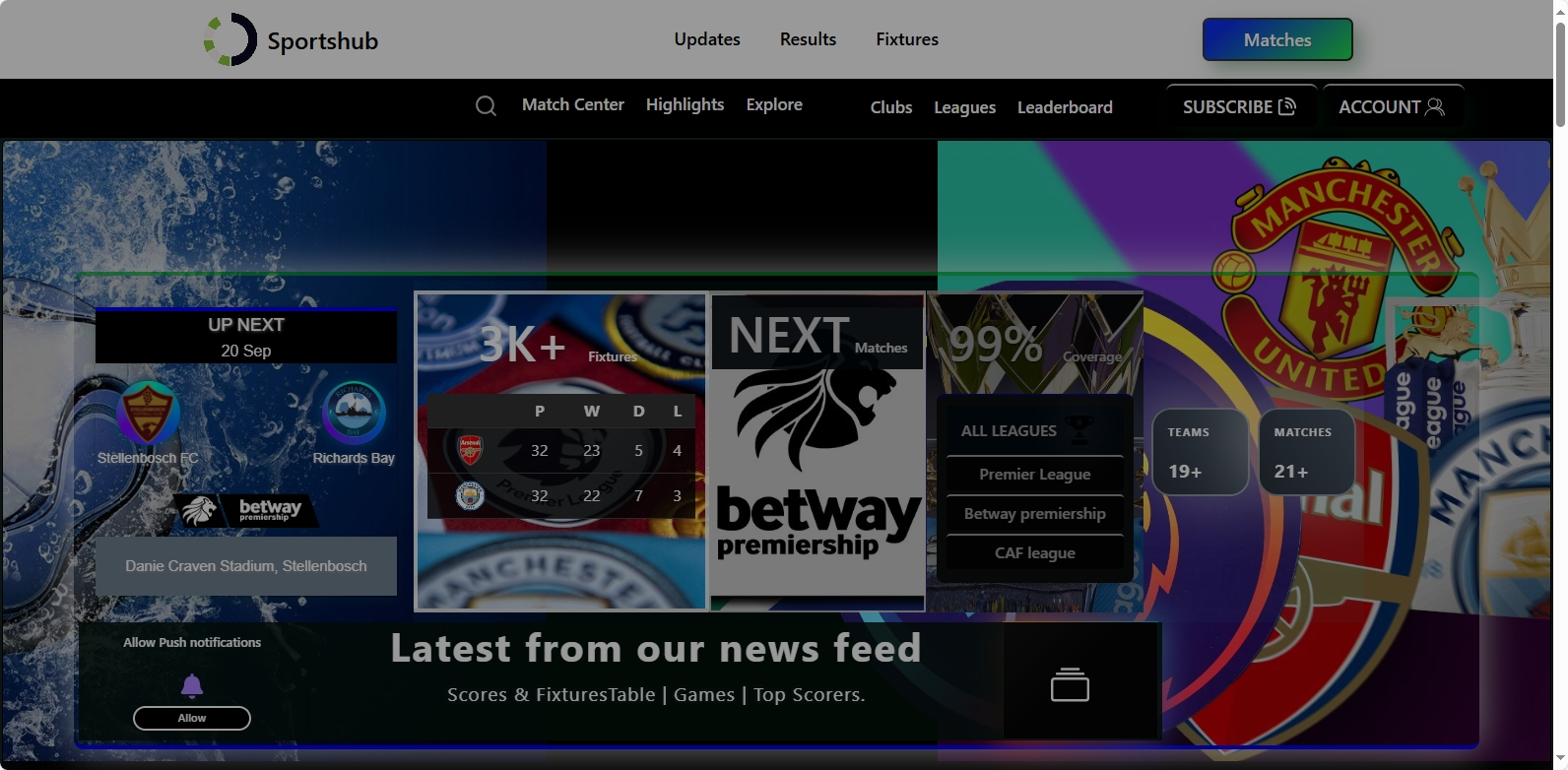Screen dimensions: 1568x770
Task: Select the Manchester City crest in table
Action: click(x=471, y=495)
